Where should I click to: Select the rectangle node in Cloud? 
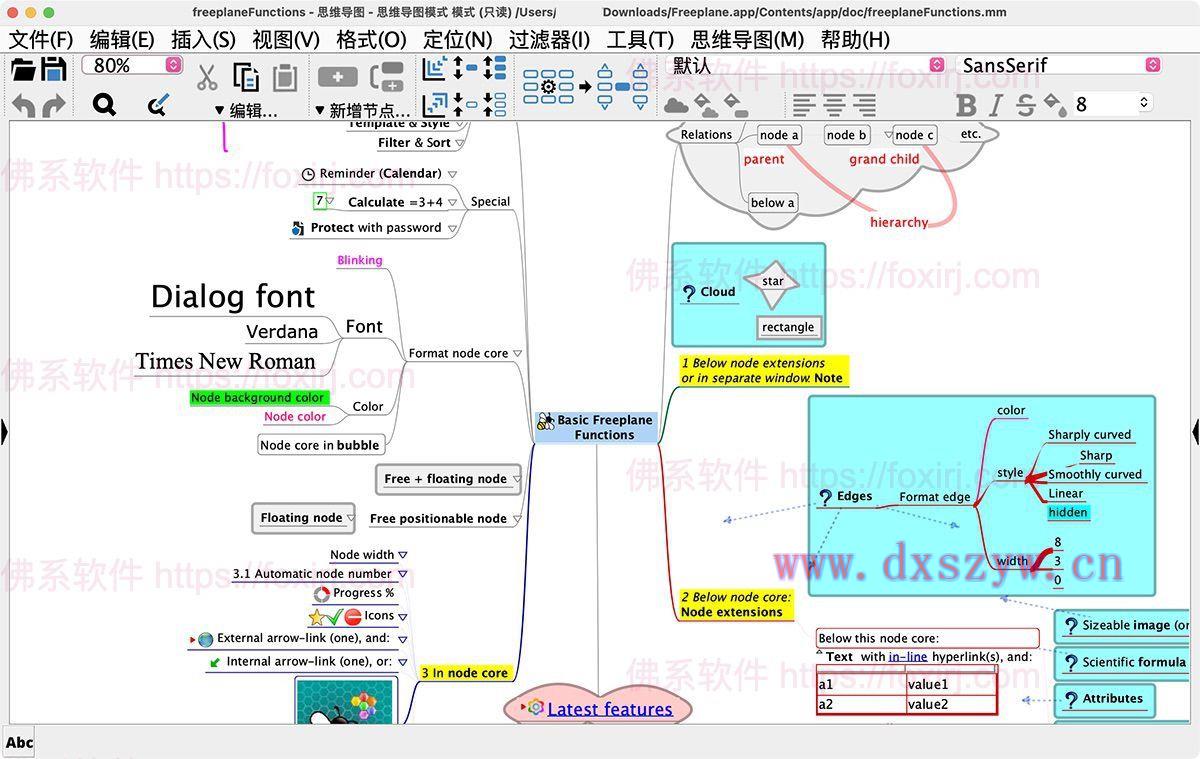coord(788,327)
